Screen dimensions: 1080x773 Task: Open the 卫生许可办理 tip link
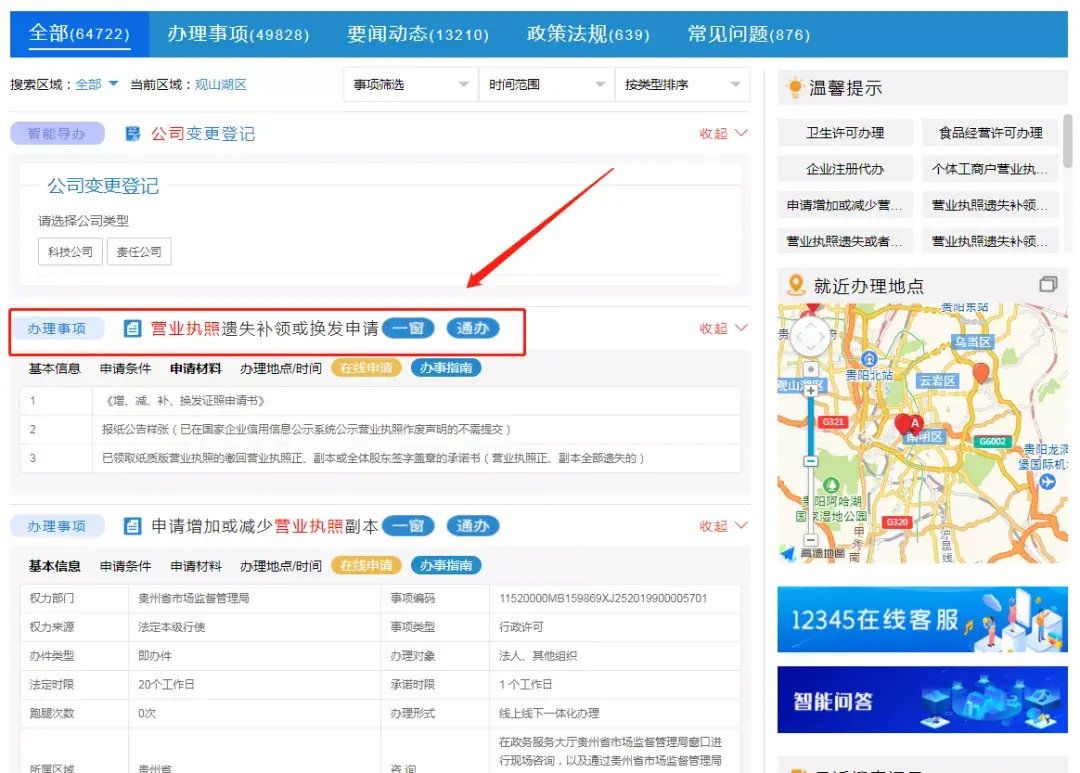click(845, 133)
